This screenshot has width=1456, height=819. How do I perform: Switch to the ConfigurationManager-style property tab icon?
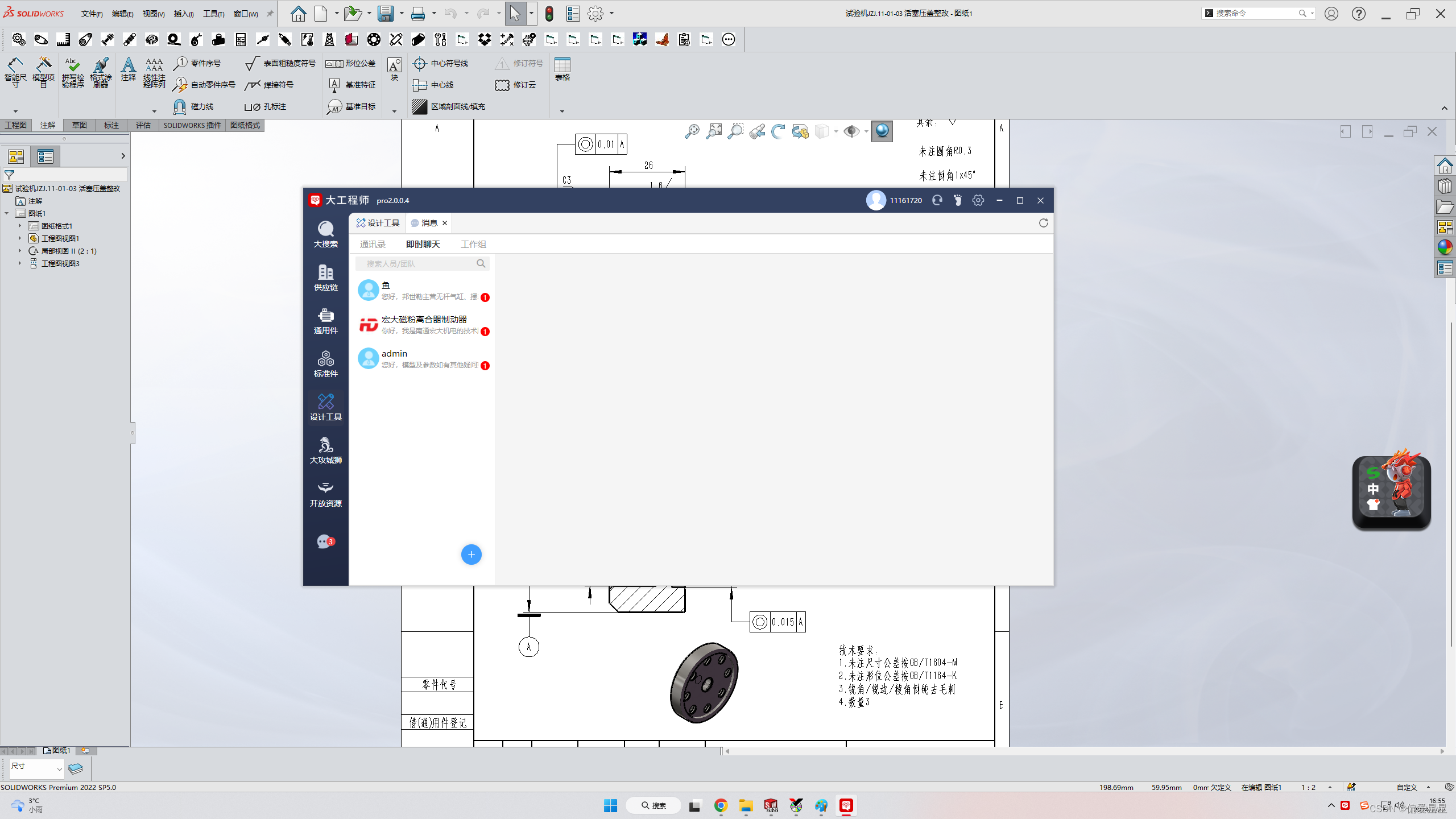coord(45,156)
